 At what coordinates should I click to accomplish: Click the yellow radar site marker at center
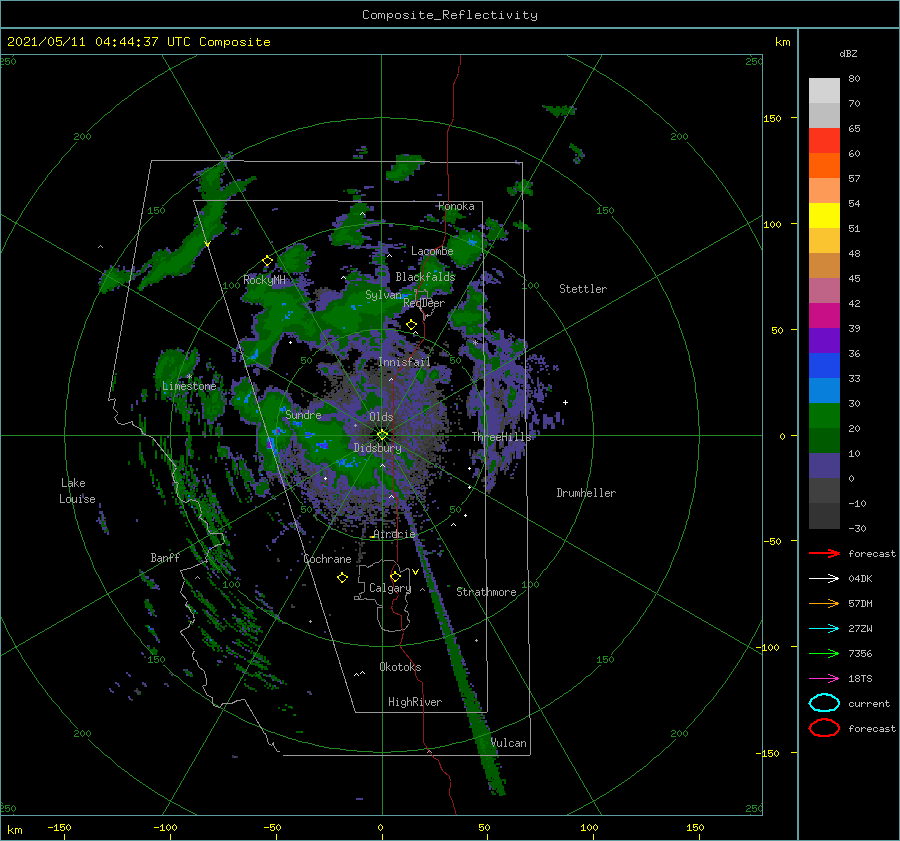coord(382,435)
